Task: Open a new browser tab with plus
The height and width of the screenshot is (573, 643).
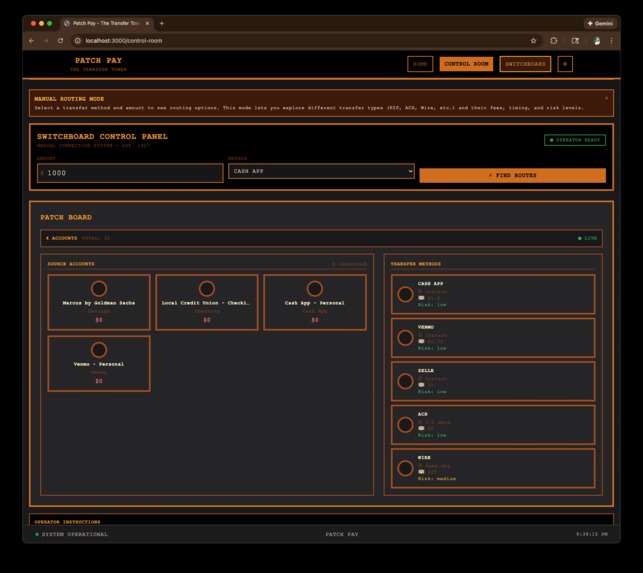Action: pos(162,23)
